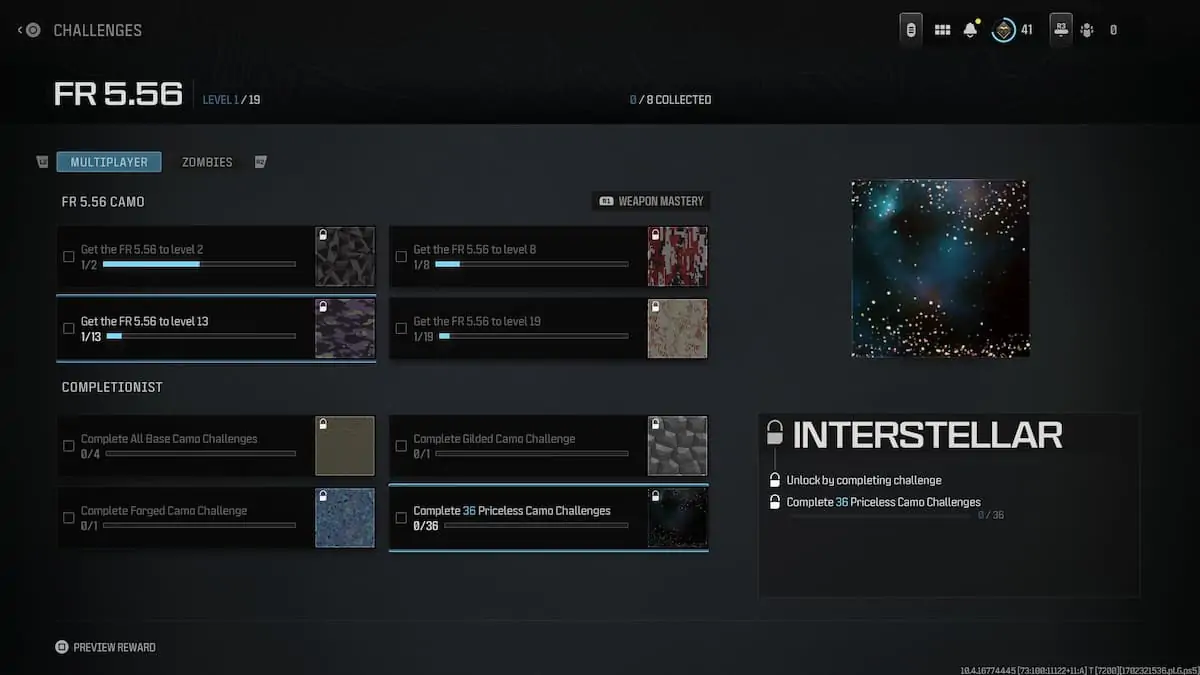Click the 0/36 progress count in challenge list
Viewport: 1200px width, 675px height.
(426, 525)
